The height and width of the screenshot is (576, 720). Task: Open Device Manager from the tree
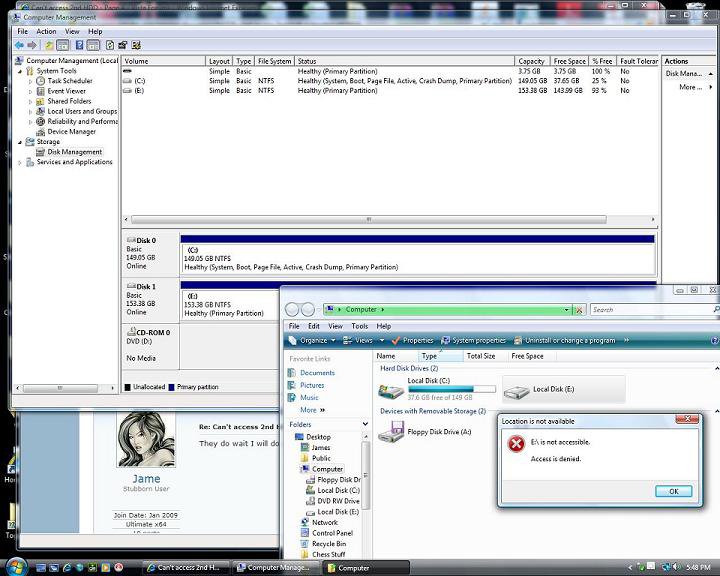pyautogui.click(x=72, y=131)
